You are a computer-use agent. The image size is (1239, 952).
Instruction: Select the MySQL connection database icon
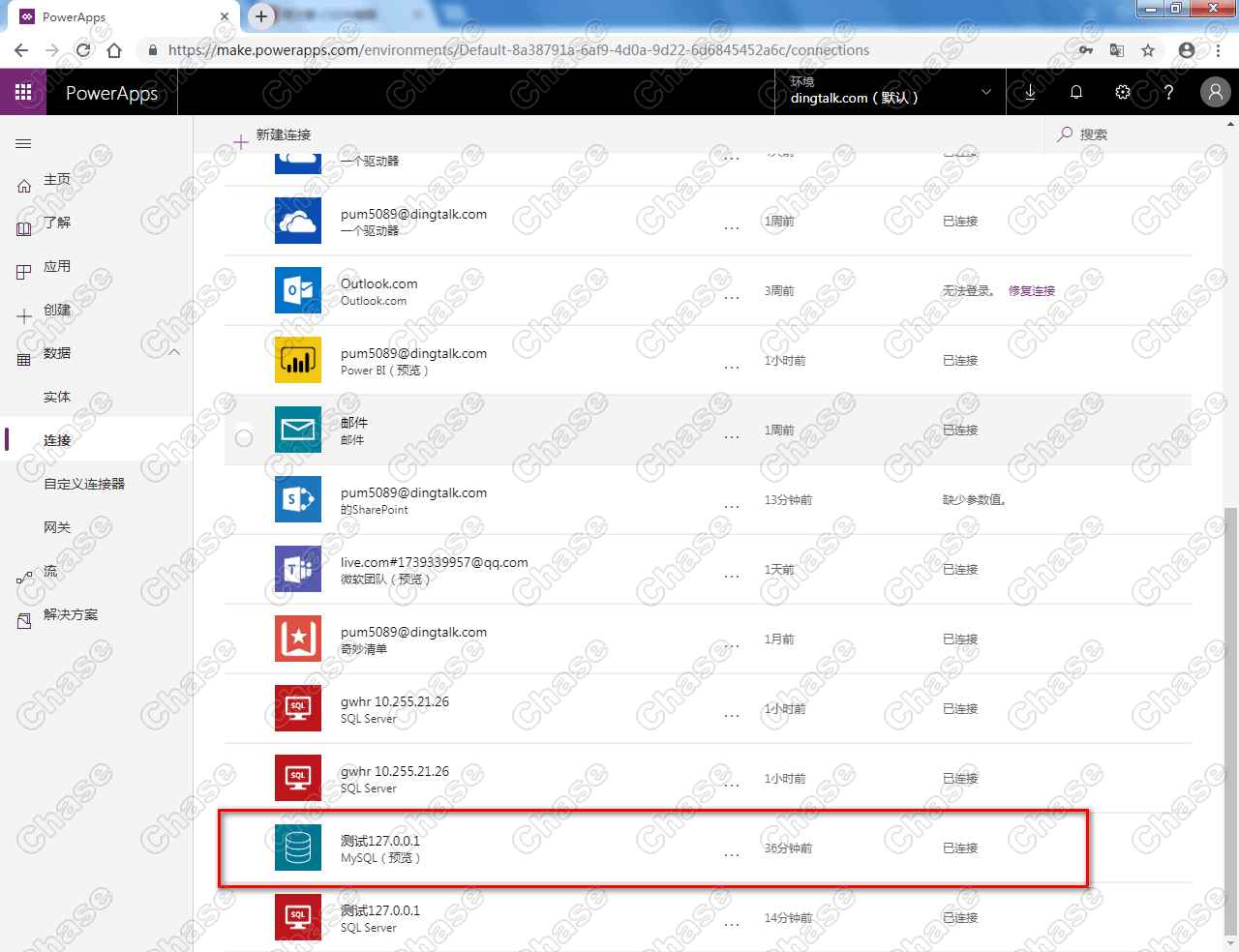coord(297,848)
